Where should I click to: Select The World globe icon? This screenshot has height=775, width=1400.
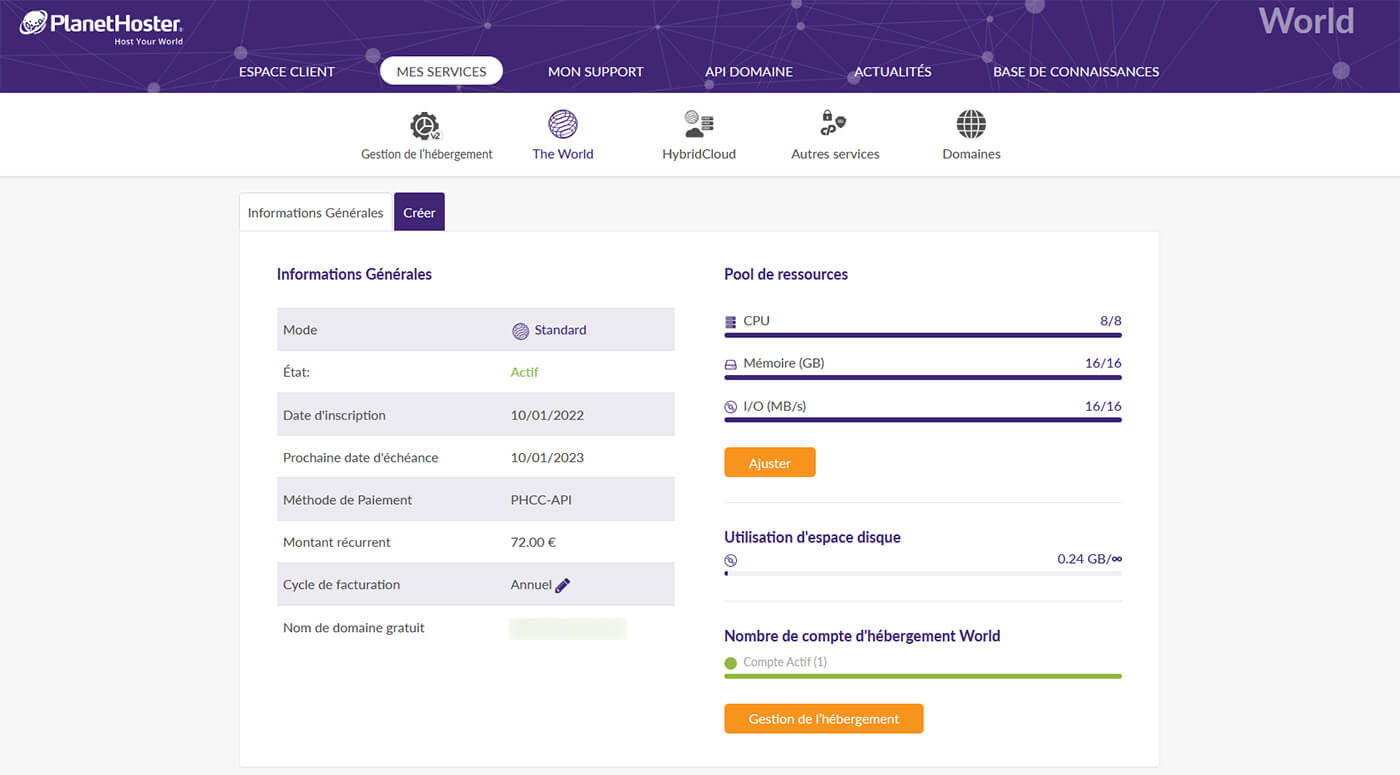tap(563, 124)
